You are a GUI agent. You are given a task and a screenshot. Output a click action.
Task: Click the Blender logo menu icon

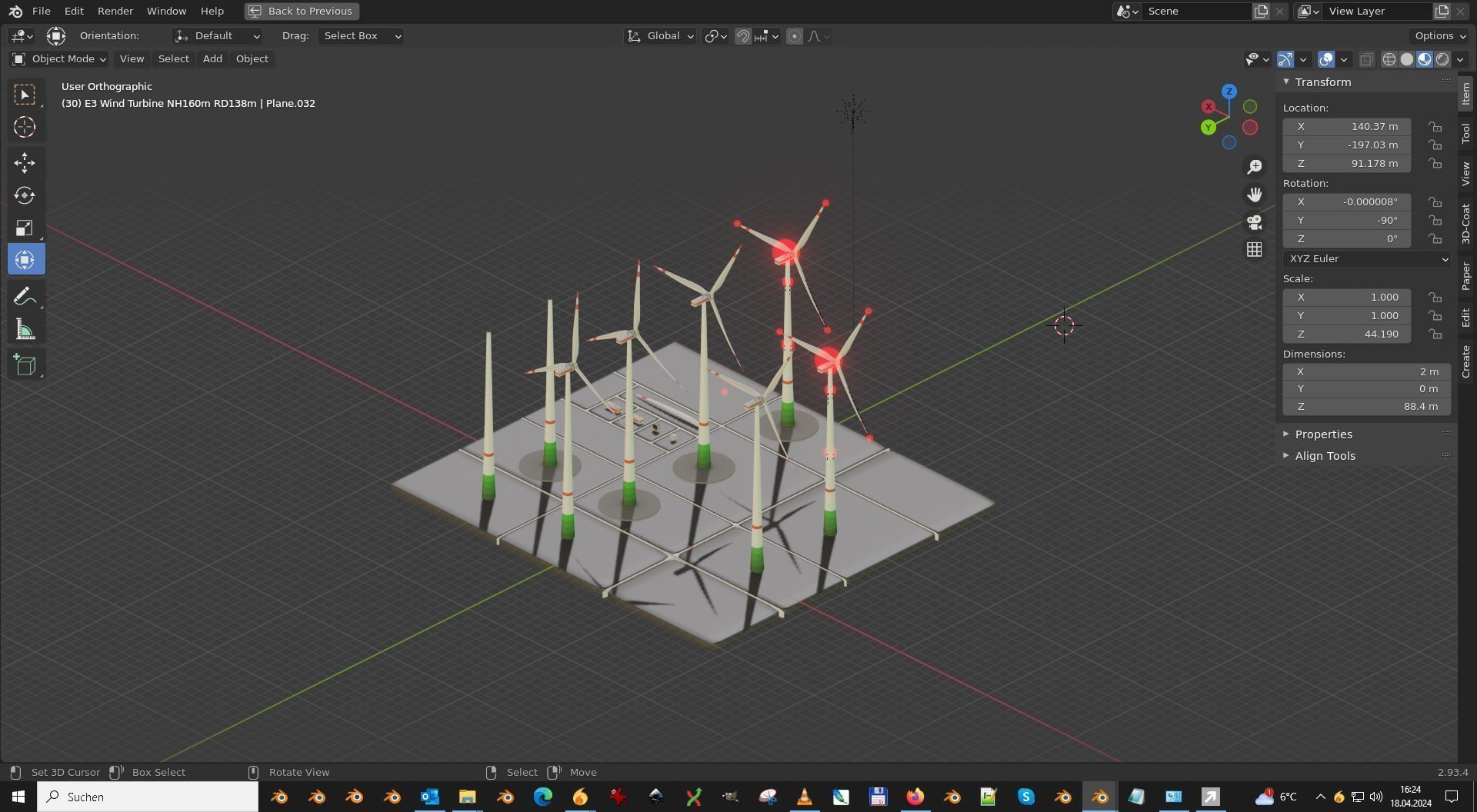coord(15,11)
